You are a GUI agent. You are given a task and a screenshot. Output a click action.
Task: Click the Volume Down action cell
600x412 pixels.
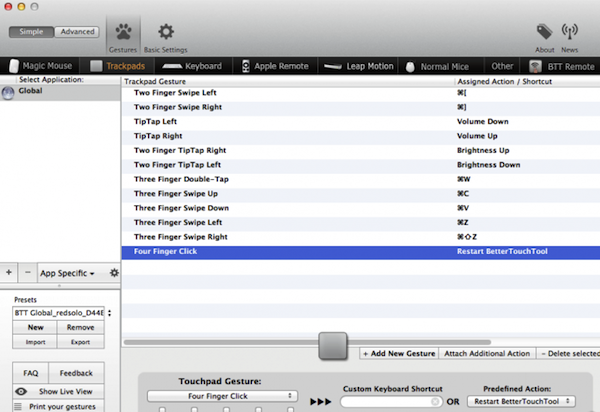click(x=483, y=122)
